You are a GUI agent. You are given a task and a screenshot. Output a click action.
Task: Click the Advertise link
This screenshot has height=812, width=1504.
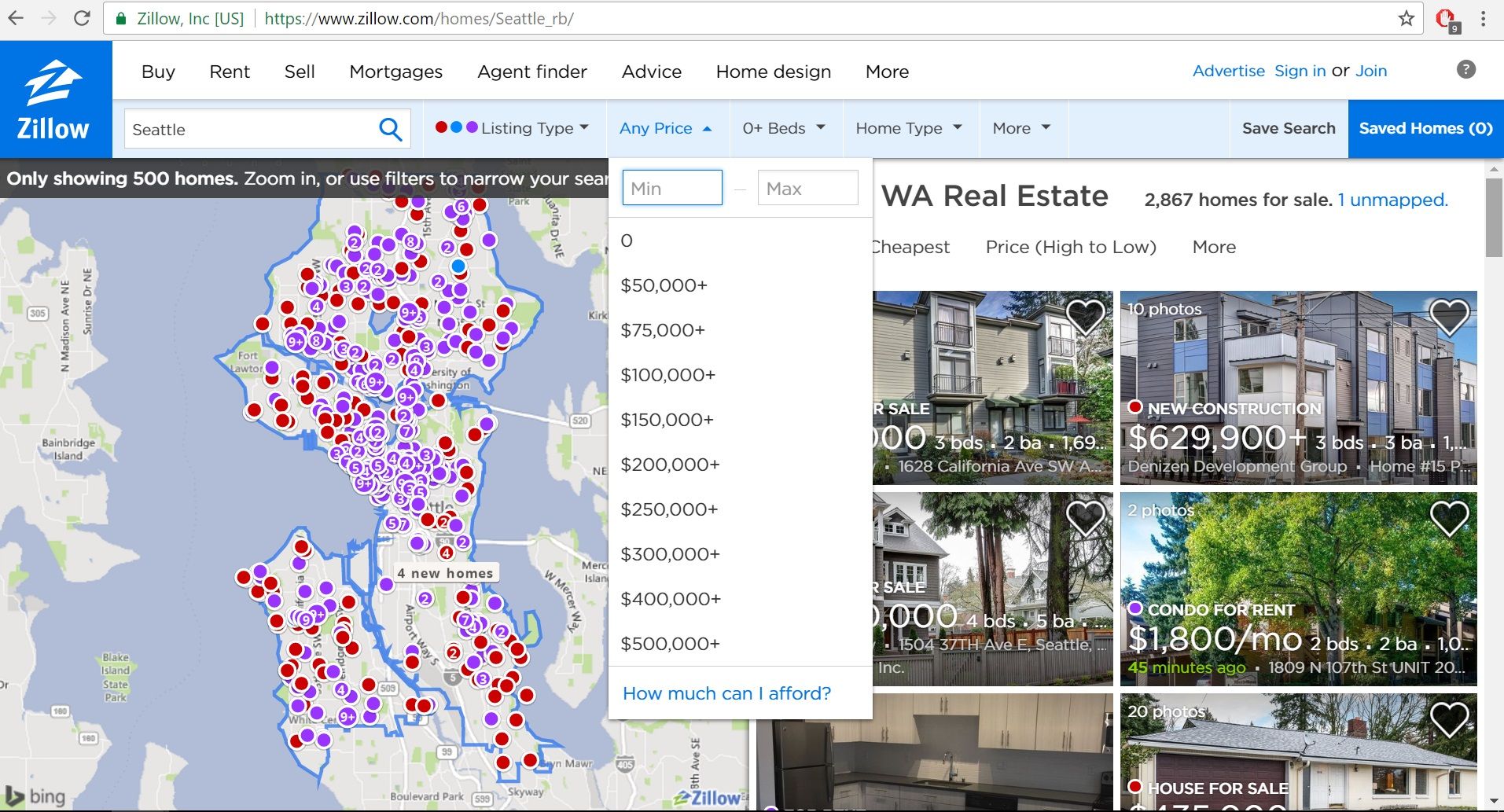[x=1229, y=71]
